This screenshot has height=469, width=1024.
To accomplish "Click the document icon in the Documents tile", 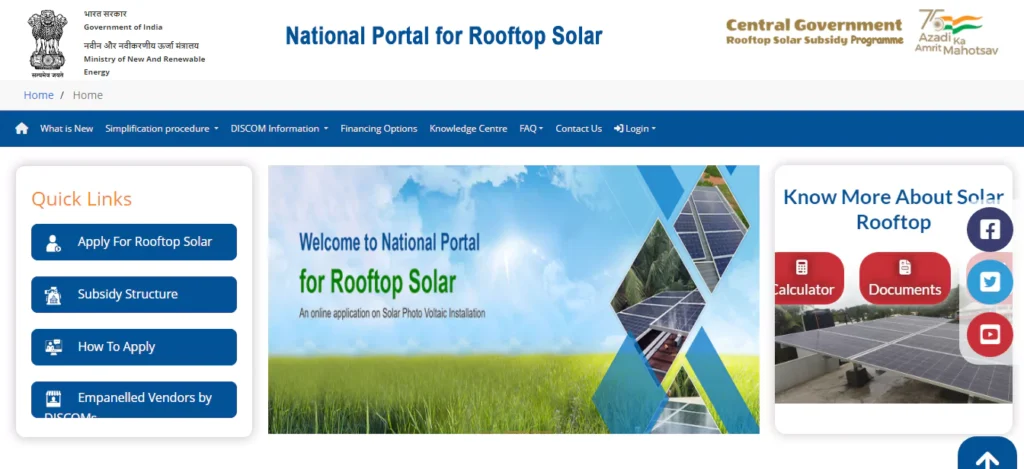I will [904, 267].
